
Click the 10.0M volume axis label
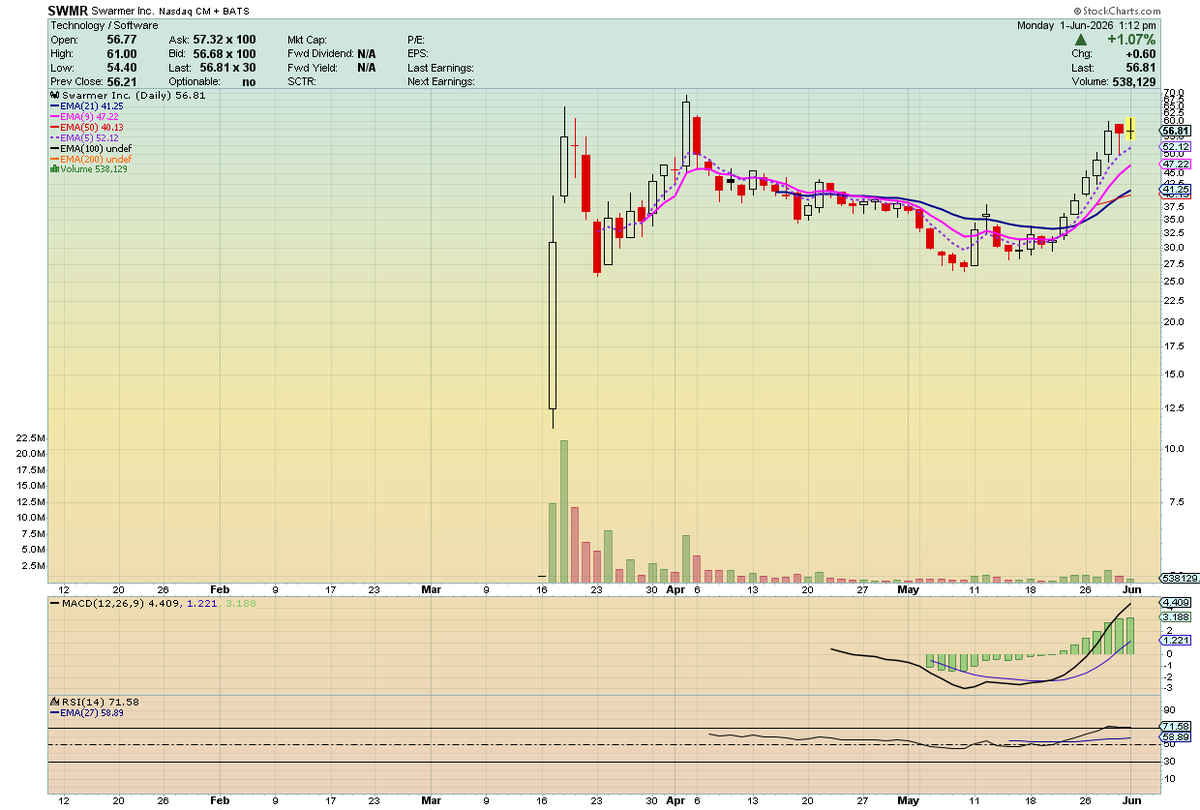(30, 517)
